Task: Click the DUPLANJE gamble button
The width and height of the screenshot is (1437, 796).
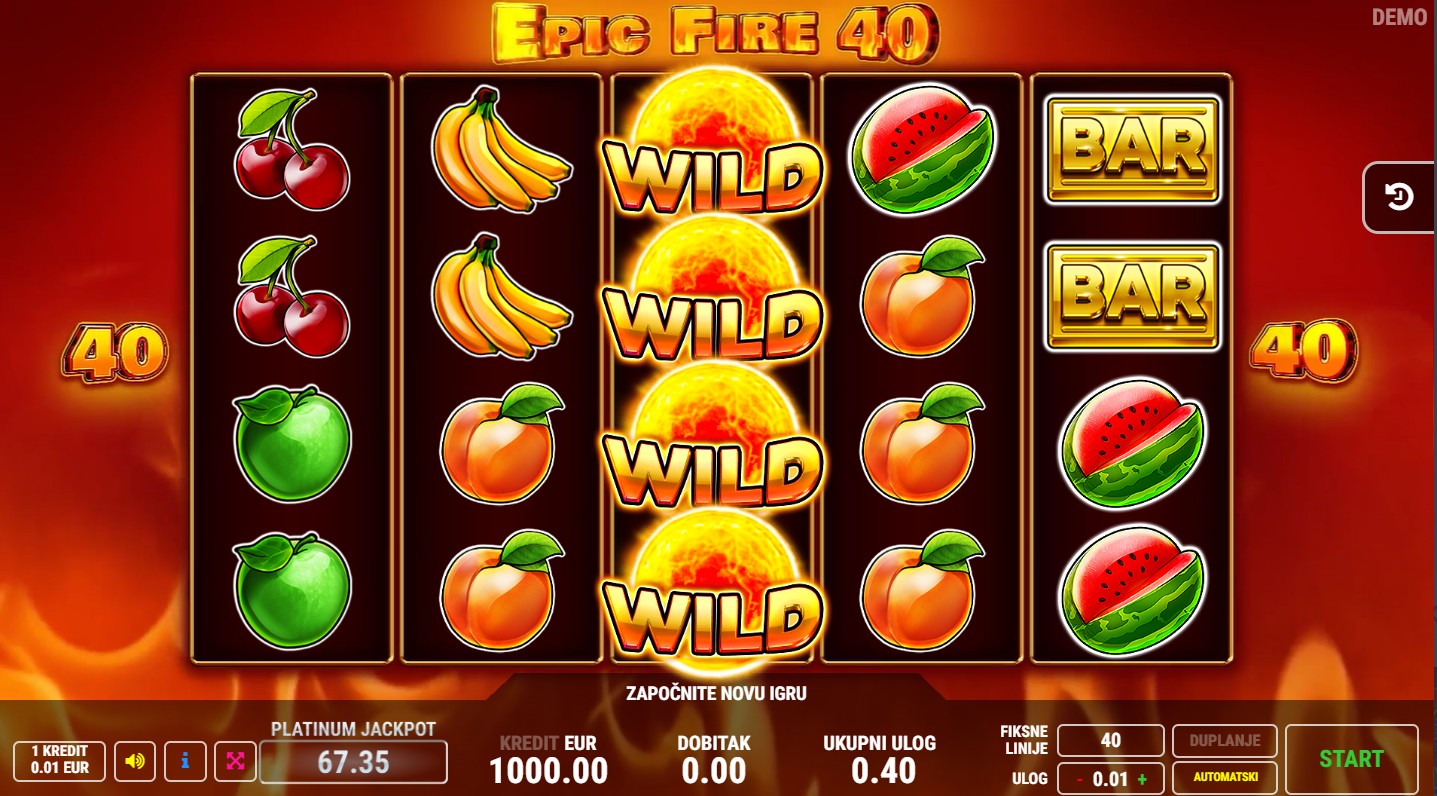Action: tap(1224, 741)
